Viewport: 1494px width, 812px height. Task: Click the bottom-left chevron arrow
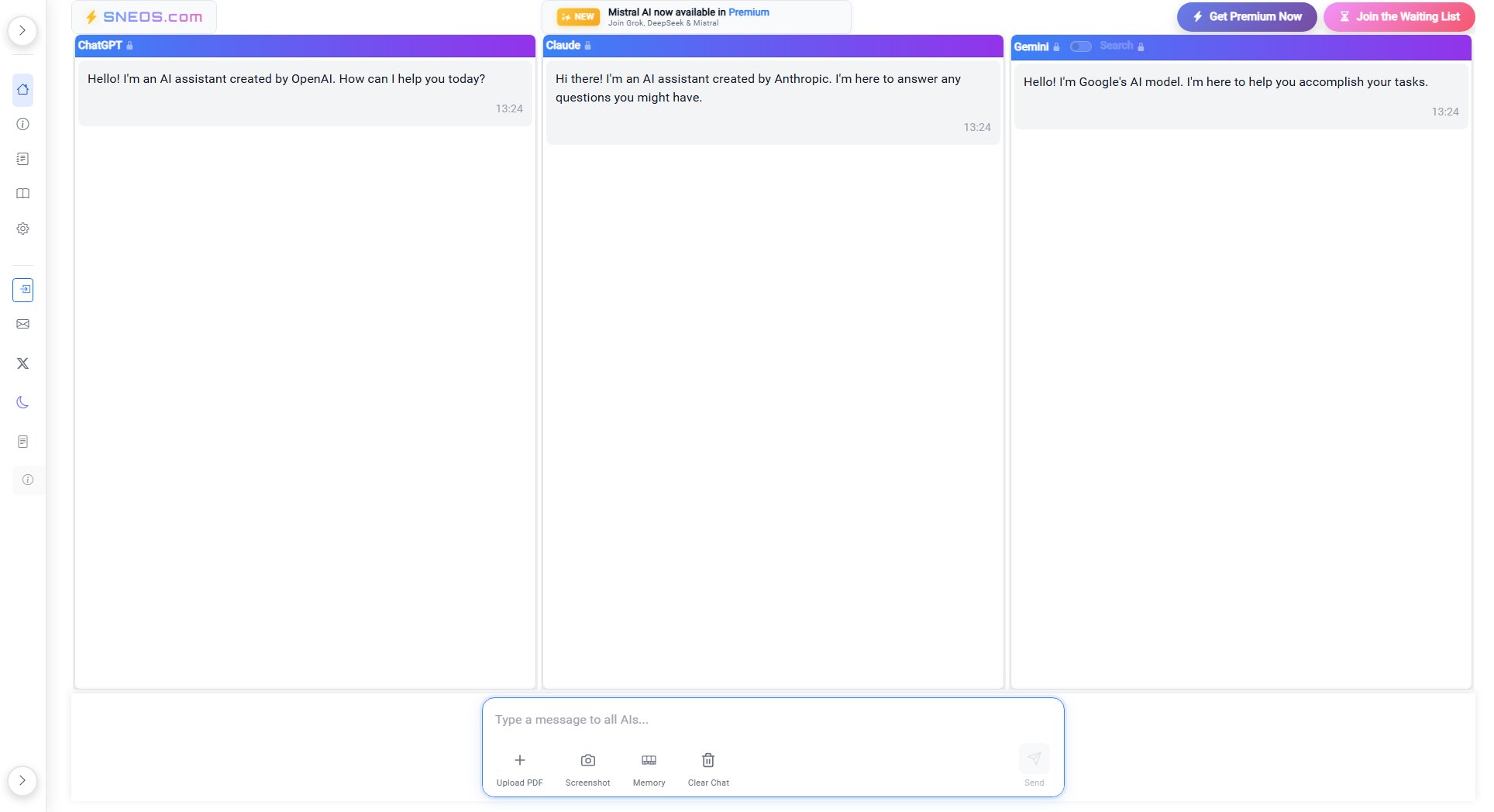[22, 780]
